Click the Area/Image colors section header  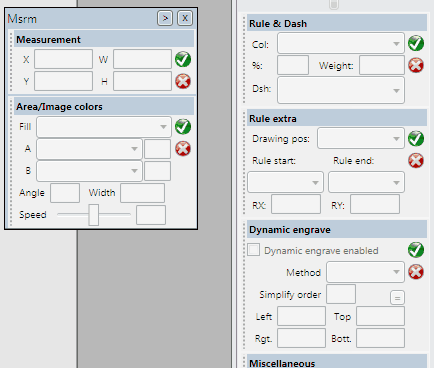tap(104, 107)
